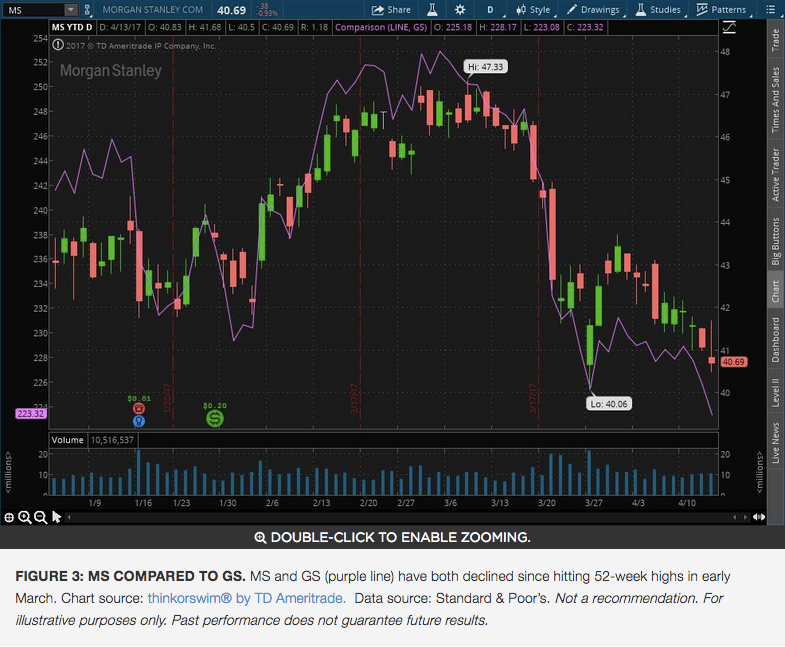
Task: Select the crosshair pan tool icon
Action: click(x=9, y=517)
